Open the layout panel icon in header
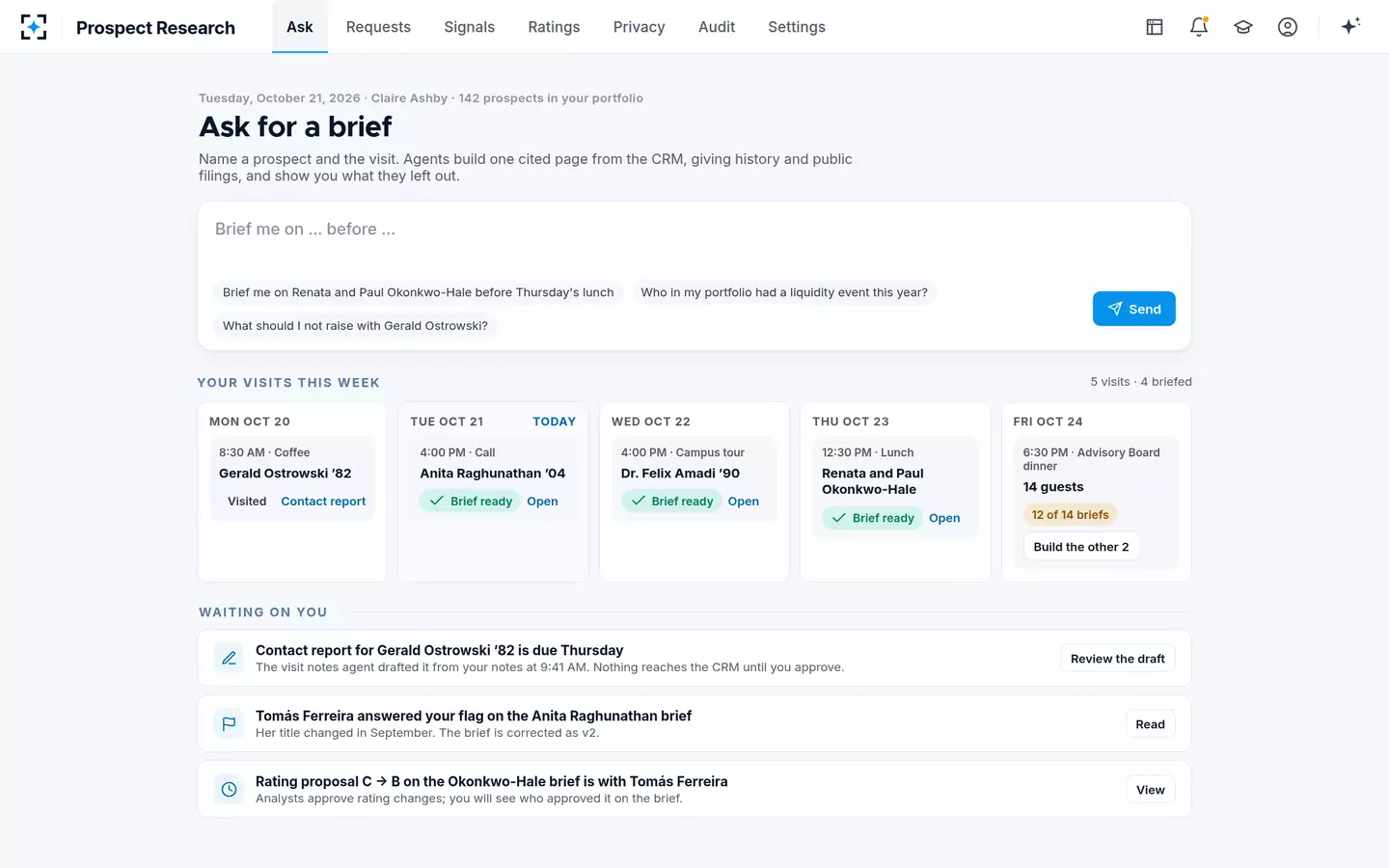 [1155, 27]
